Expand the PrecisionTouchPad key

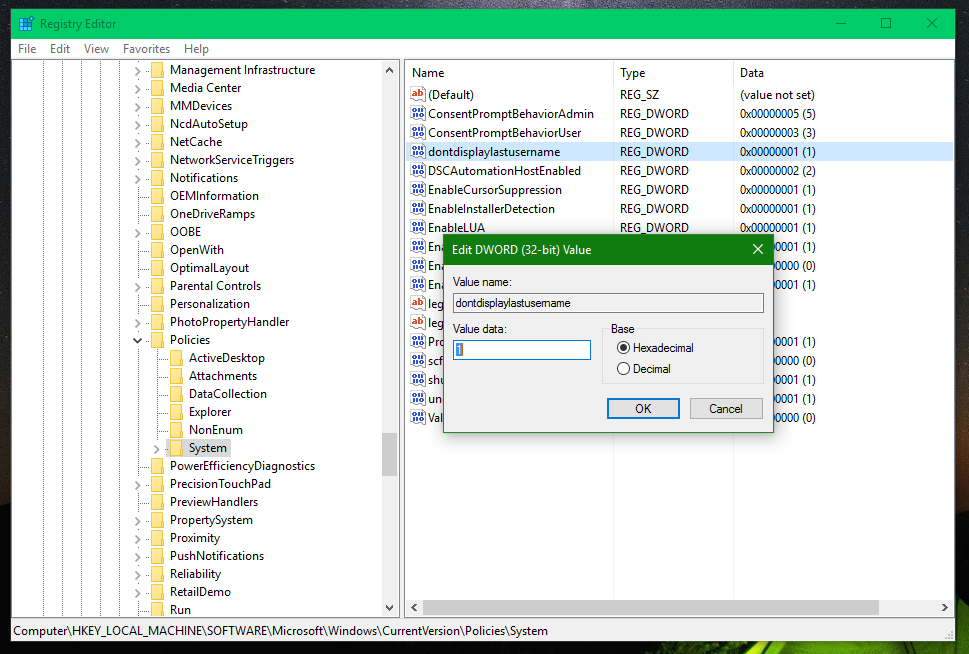click(137, 485)
